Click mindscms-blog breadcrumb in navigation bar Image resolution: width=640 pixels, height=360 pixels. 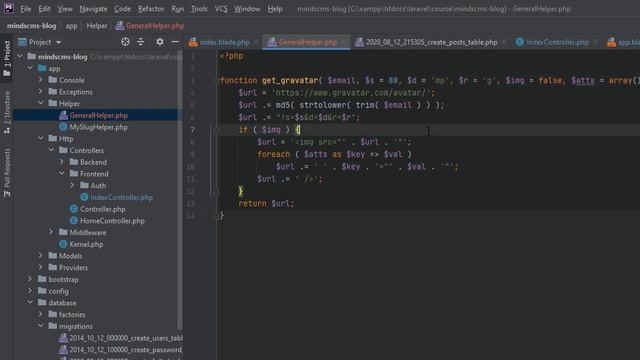pos(31,26)
